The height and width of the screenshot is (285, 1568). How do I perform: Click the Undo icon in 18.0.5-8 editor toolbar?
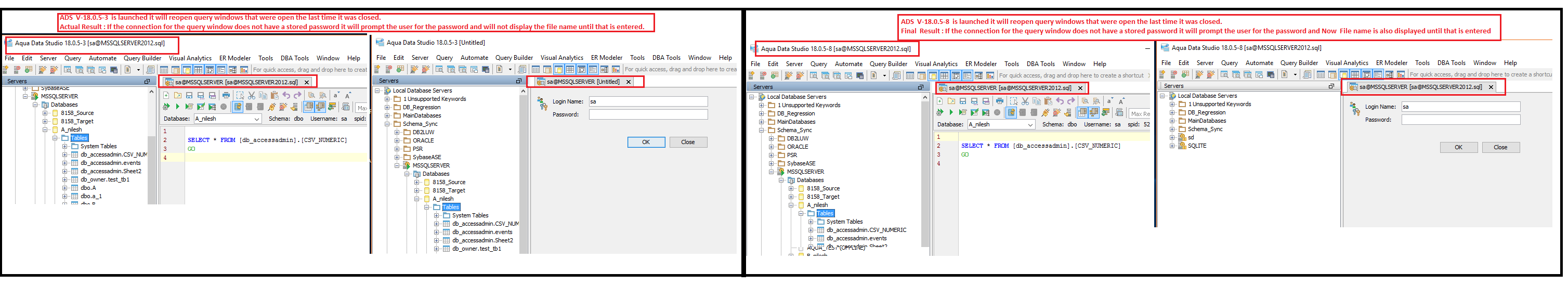tap(1061, 101)
